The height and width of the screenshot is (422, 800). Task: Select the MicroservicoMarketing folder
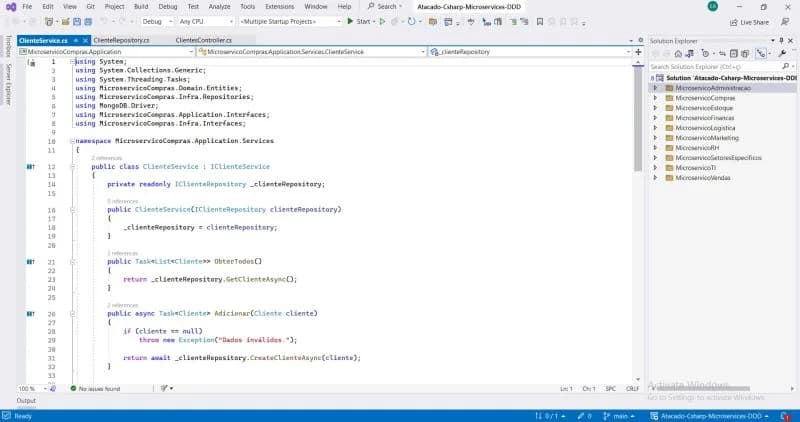(x=707, y=138)
